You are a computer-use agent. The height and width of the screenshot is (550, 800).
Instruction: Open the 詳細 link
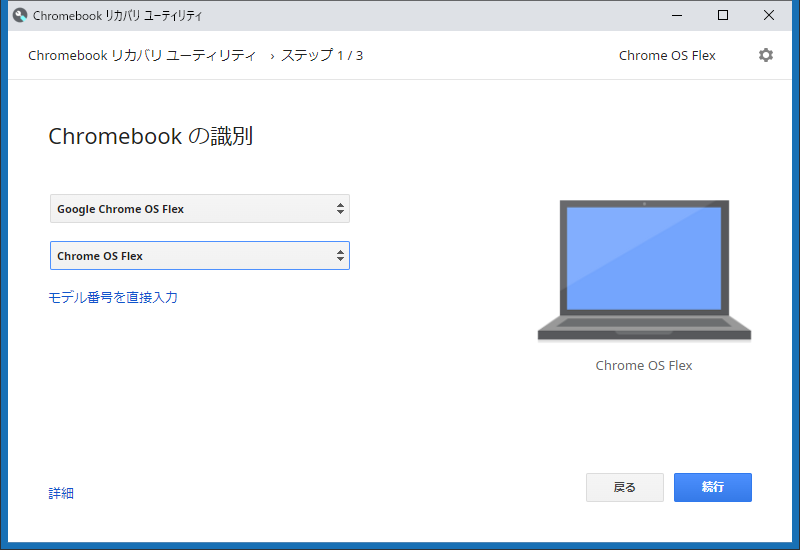(x=61, y=493)
